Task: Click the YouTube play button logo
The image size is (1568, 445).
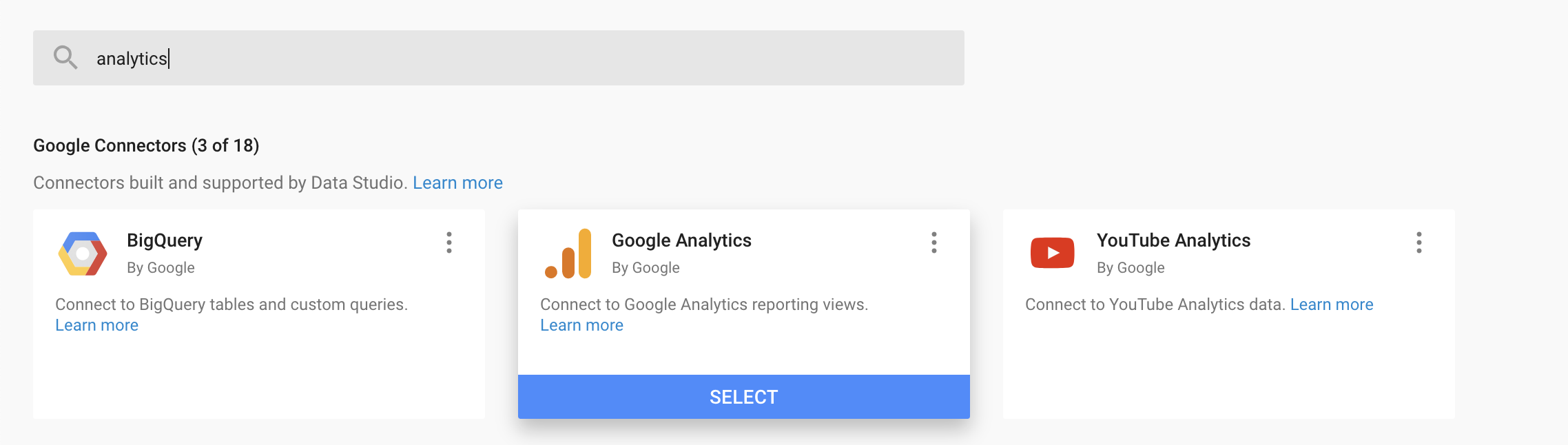Action: (x=1052, y=253)
